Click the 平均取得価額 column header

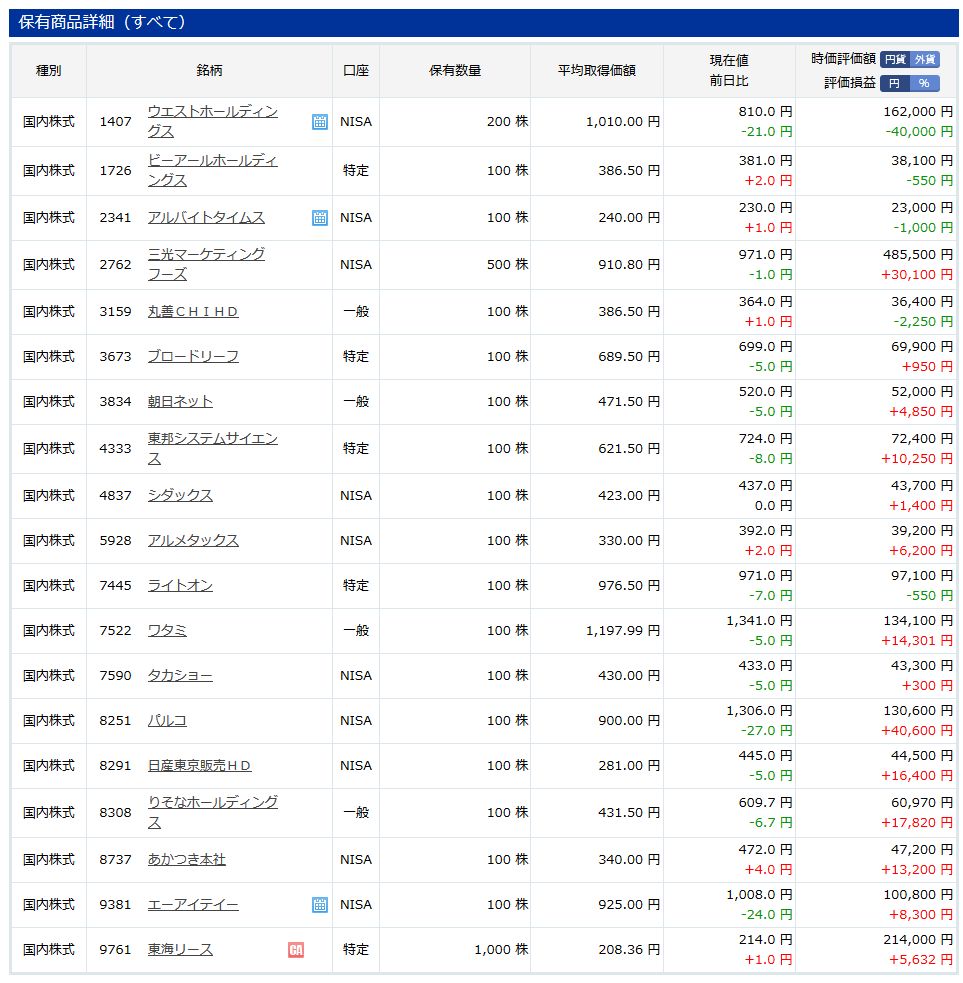(x=597, y=71)
